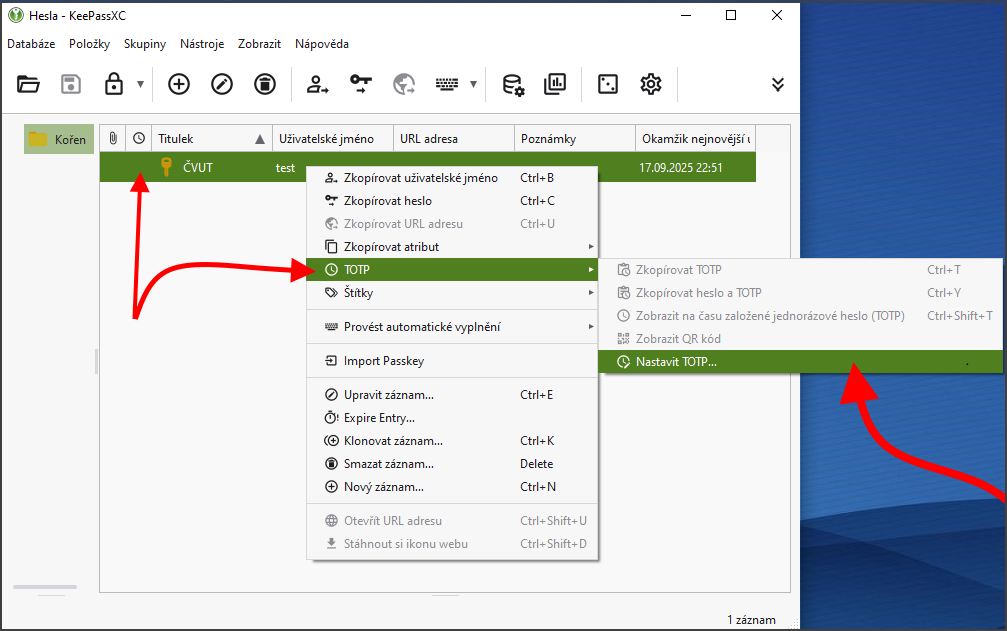Expand the auto-type keyboard dropdown arrow
Viewport: 1007px width, 631px height.
click(473, 84)
